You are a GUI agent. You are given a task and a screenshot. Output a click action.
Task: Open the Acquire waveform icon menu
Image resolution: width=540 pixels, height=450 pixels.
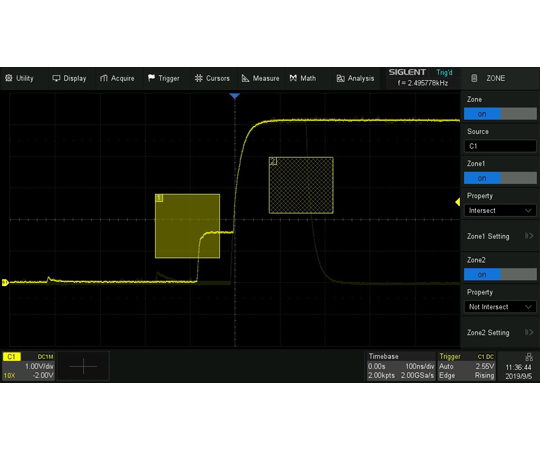(x=104, y=78)
